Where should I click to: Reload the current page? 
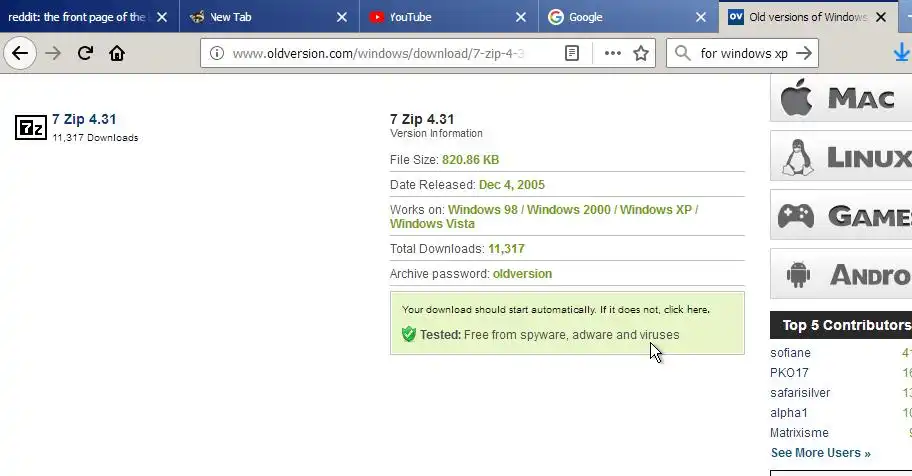(x=85, y=54)
